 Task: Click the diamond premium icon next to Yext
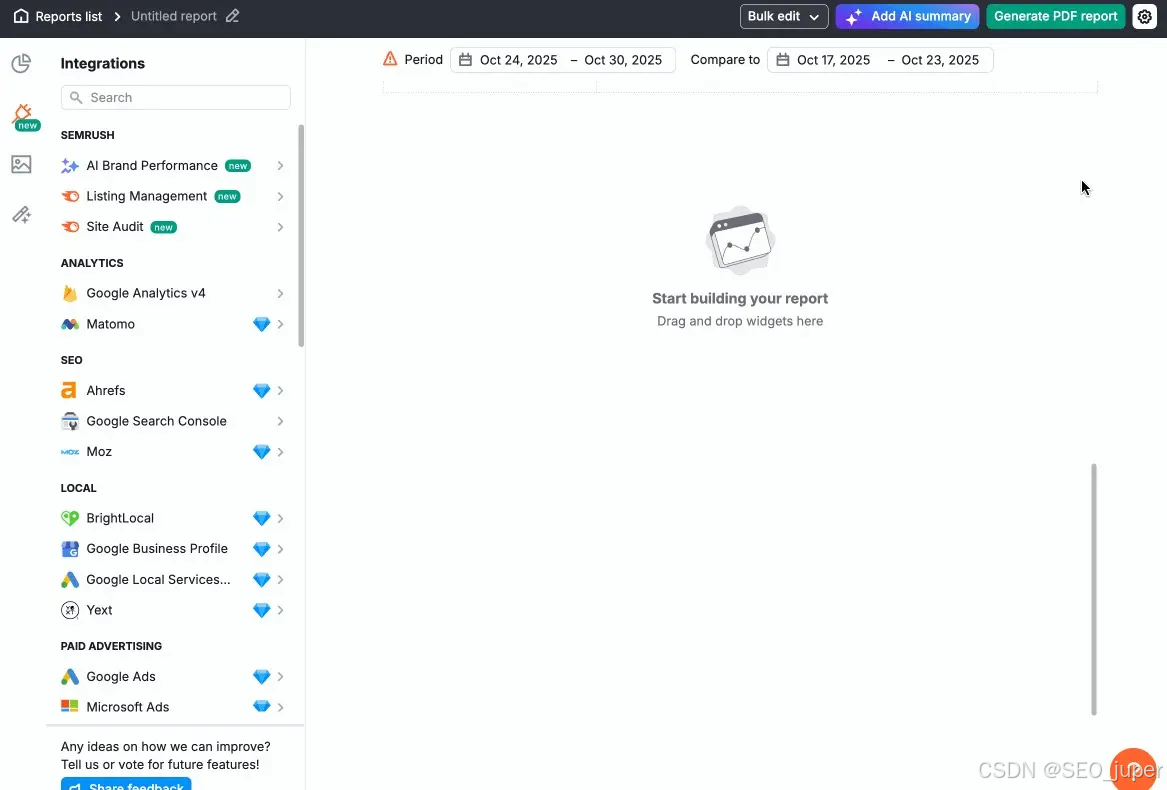tap(261, 610)
